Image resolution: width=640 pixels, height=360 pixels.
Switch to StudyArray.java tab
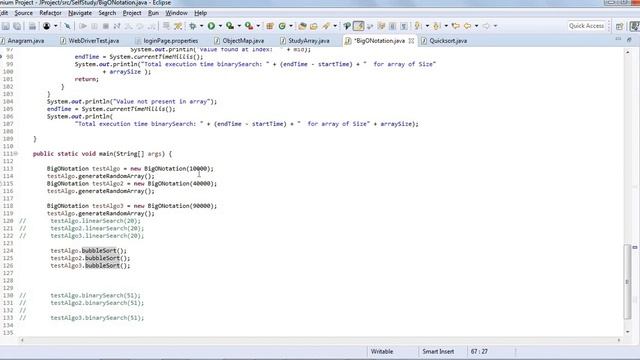click(309, 41)
